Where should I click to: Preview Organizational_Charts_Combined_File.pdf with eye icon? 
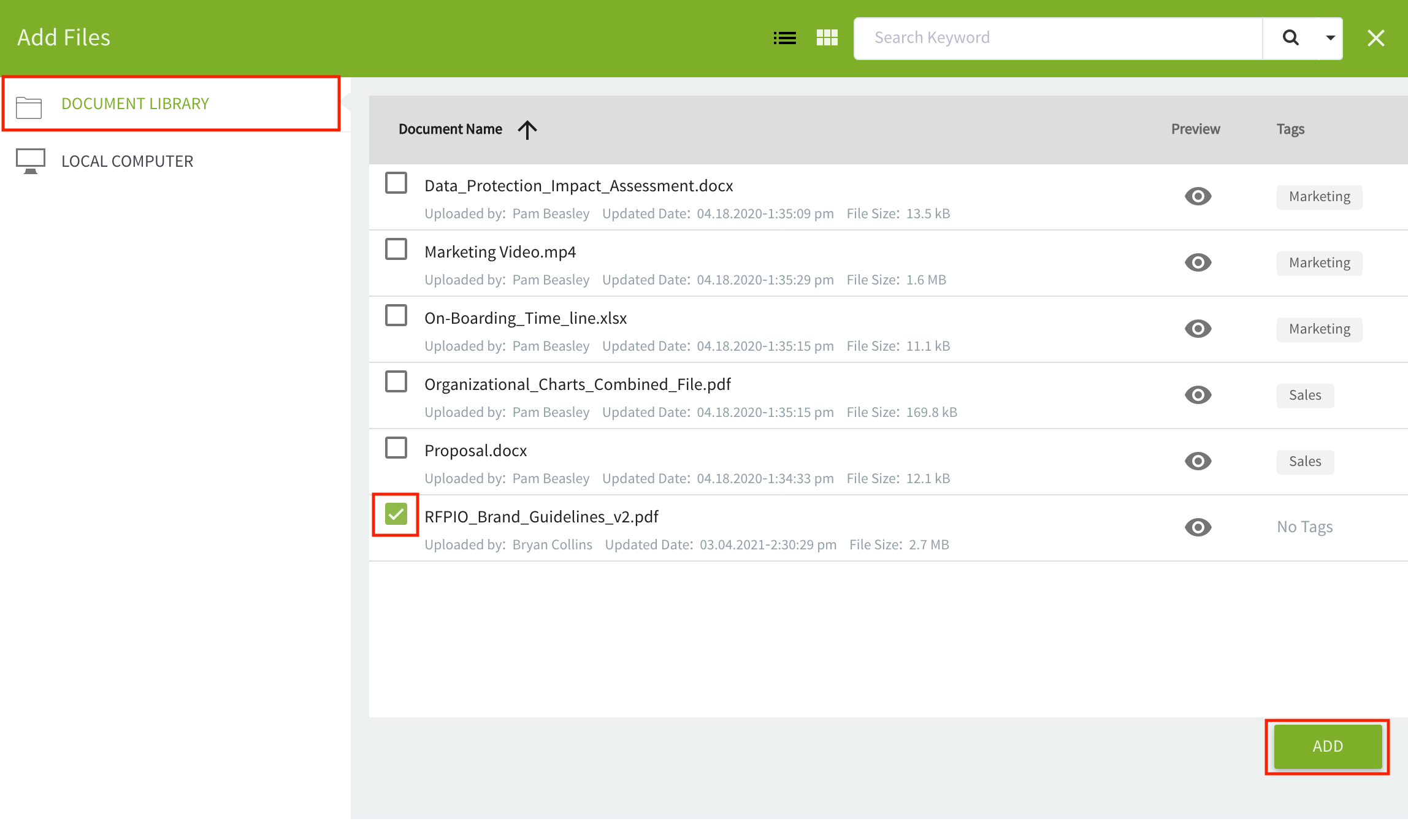click(1198, 395)
